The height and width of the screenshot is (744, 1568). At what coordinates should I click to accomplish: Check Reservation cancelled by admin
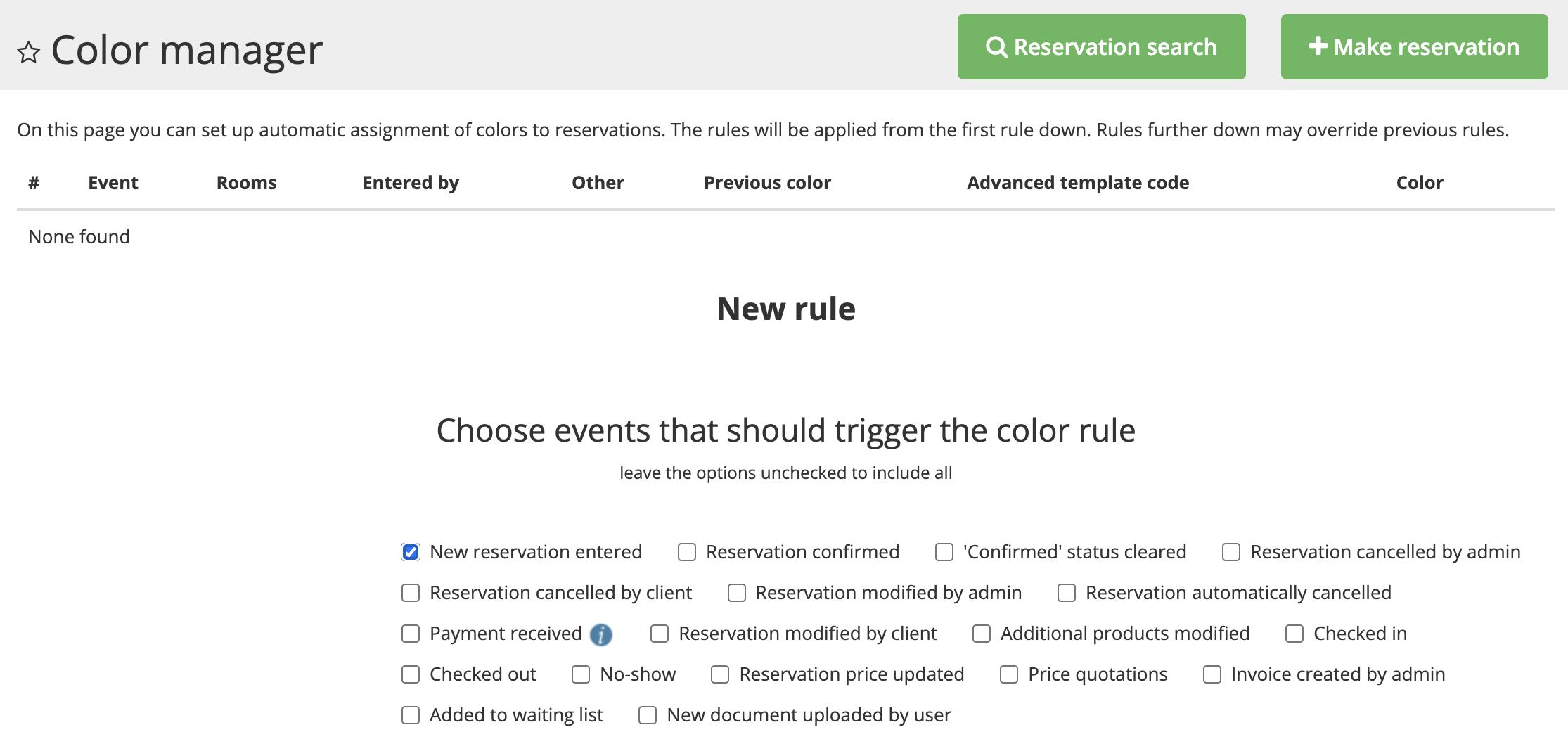1231,552
